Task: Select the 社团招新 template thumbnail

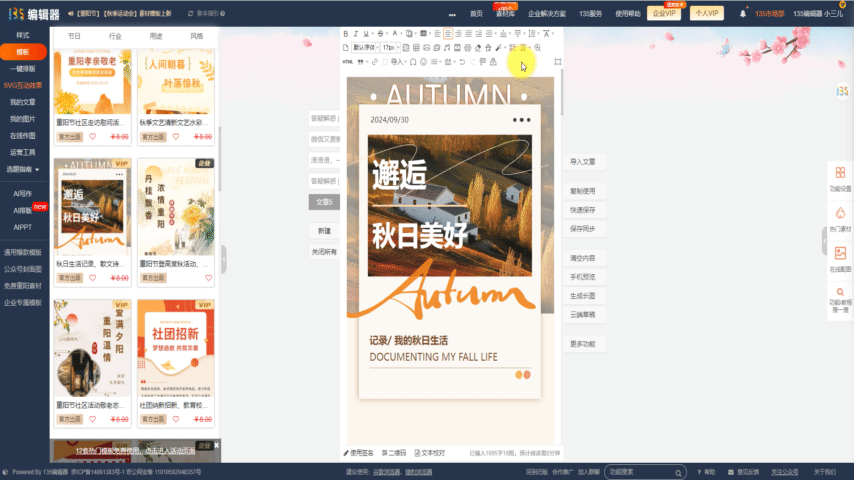Action: point(176,348)
